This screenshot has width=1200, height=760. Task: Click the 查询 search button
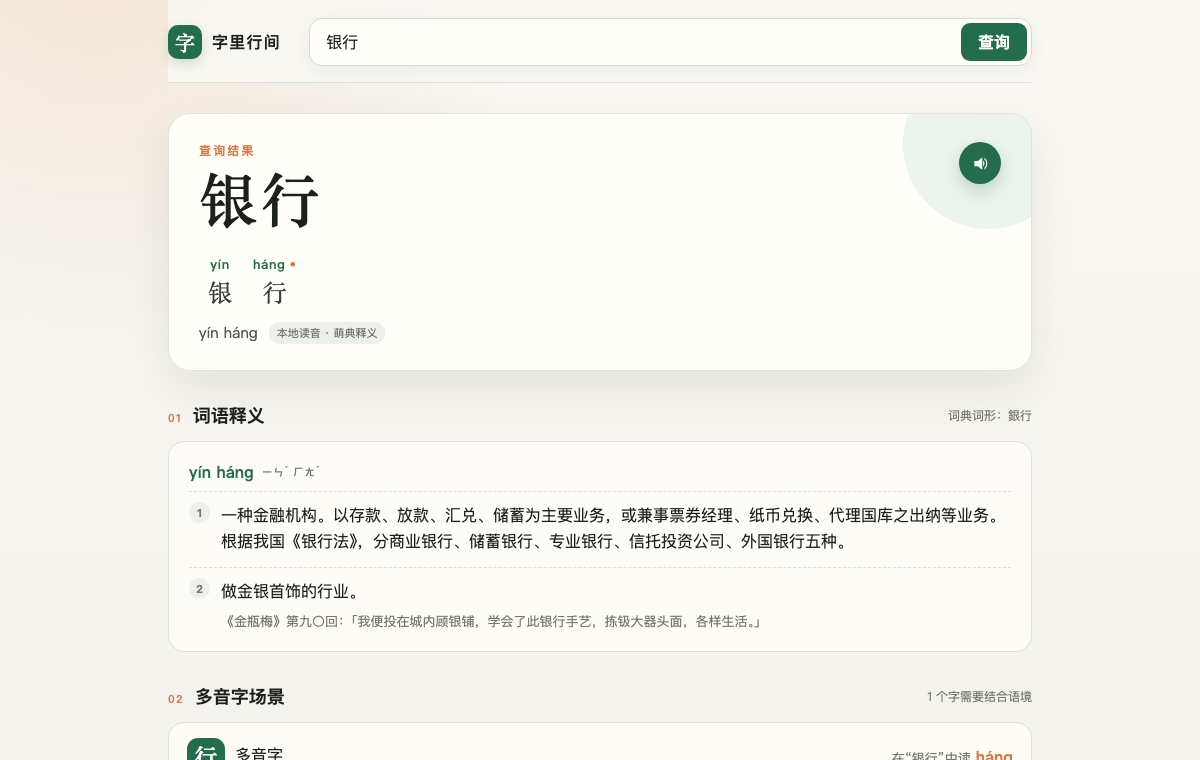click(x=994, y=42)
